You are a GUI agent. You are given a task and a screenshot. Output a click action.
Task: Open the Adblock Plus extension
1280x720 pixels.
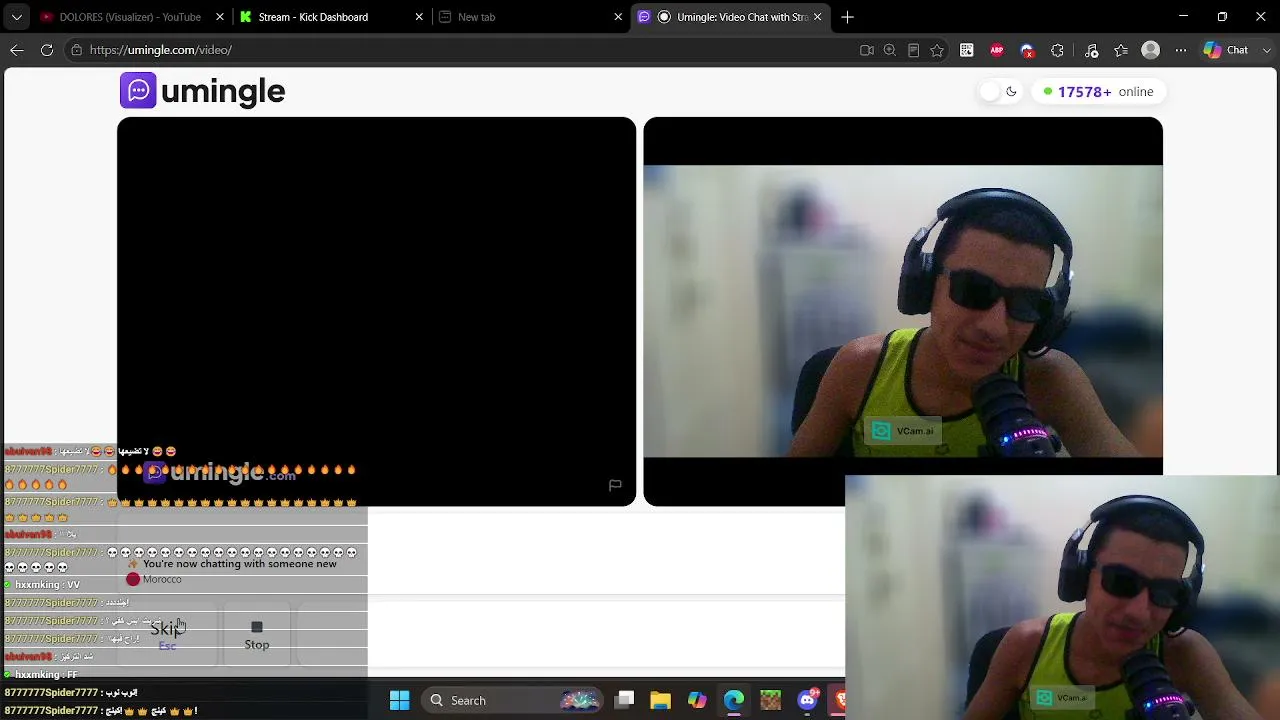pos(997,50)
